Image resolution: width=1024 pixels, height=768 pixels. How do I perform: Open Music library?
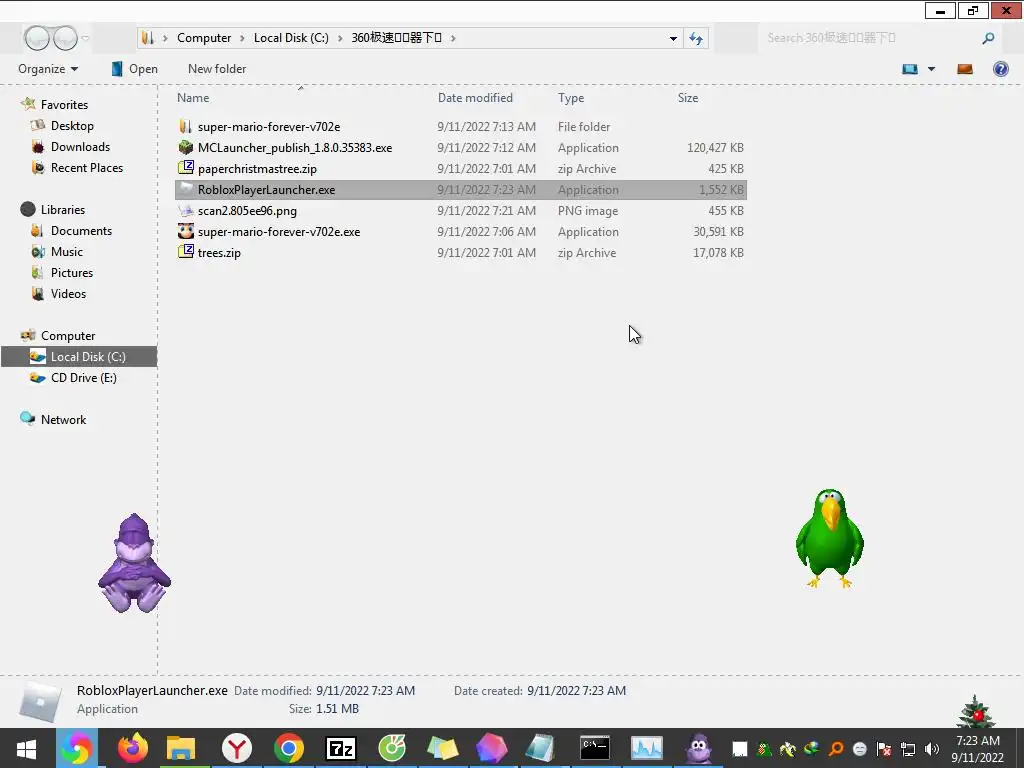coord(67,251)
